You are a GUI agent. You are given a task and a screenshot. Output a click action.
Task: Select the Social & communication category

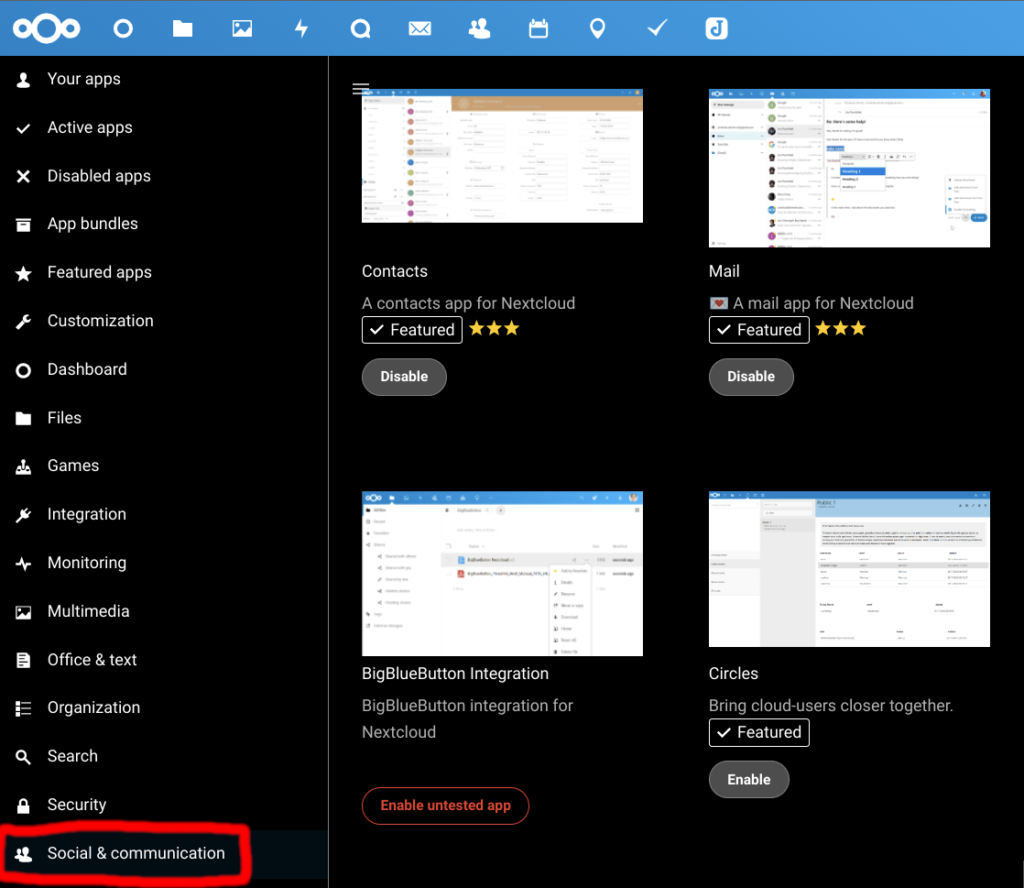163,853
